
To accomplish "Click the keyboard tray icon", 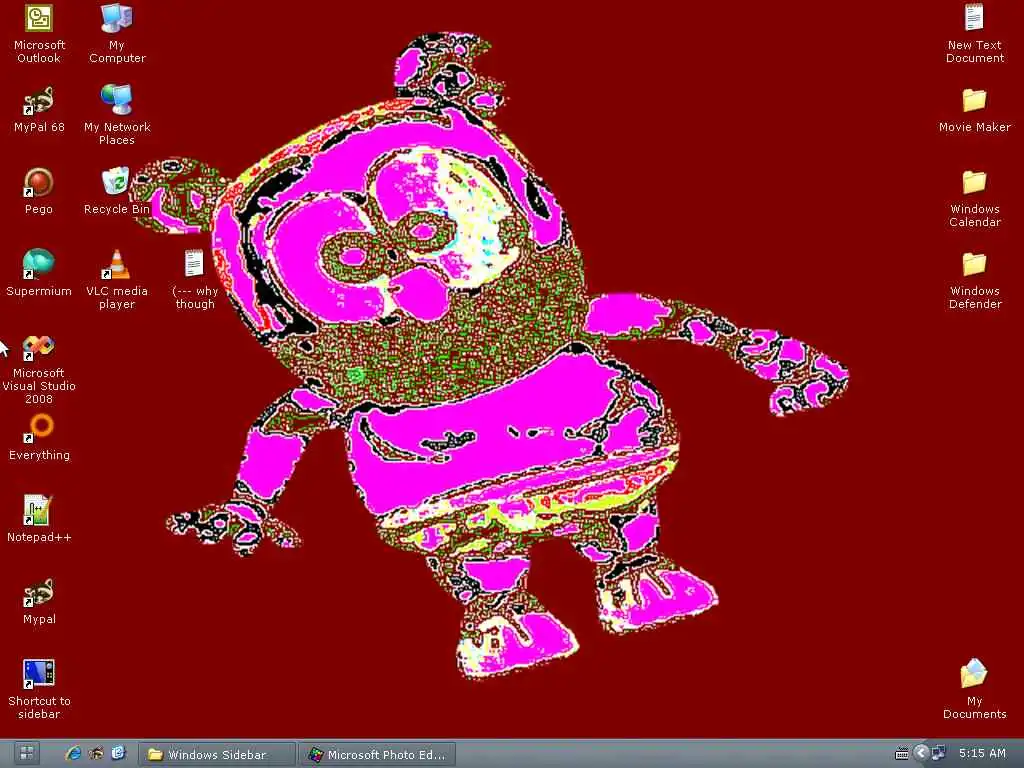I will 901,754.
